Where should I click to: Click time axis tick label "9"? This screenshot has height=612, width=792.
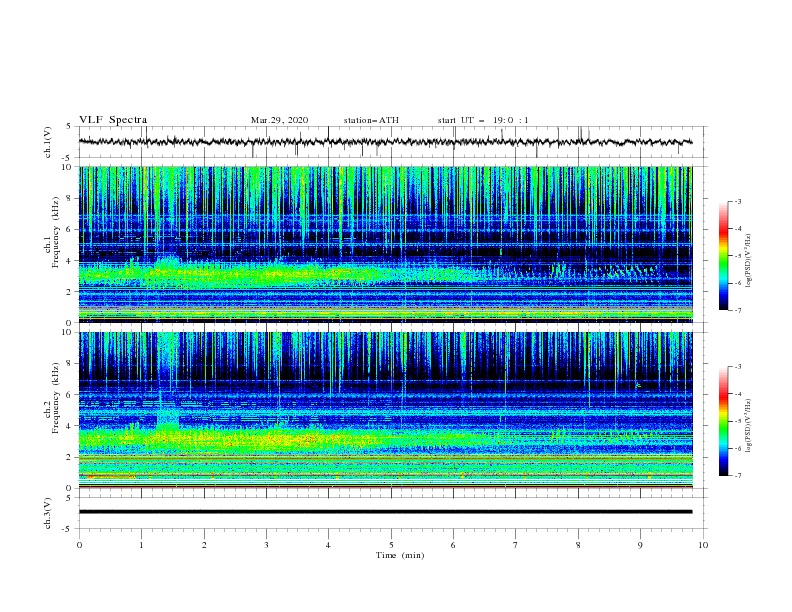(x=640, y=545)
